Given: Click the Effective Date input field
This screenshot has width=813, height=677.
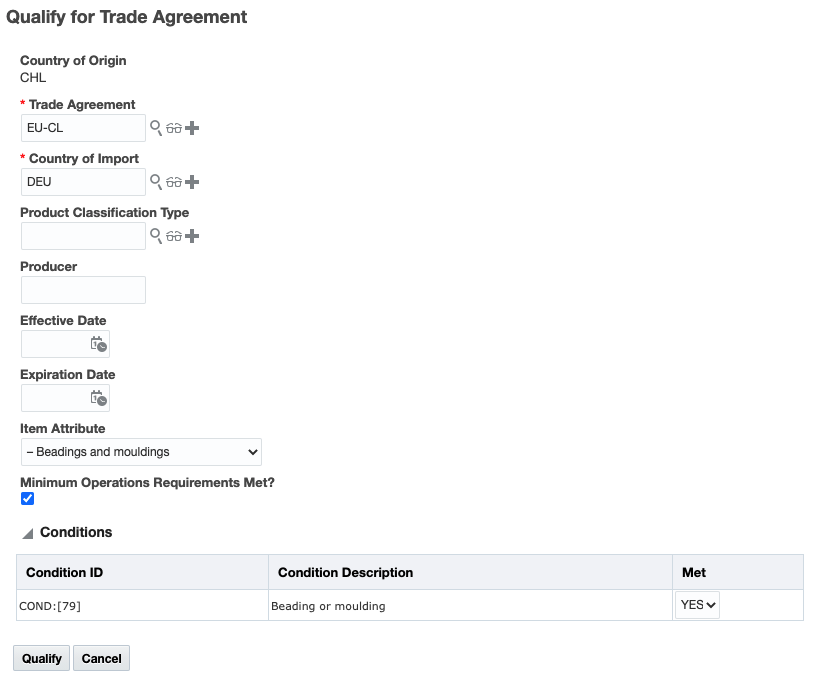Looking at the screenshot, I should pyautogui.click(x=55, y=344).
